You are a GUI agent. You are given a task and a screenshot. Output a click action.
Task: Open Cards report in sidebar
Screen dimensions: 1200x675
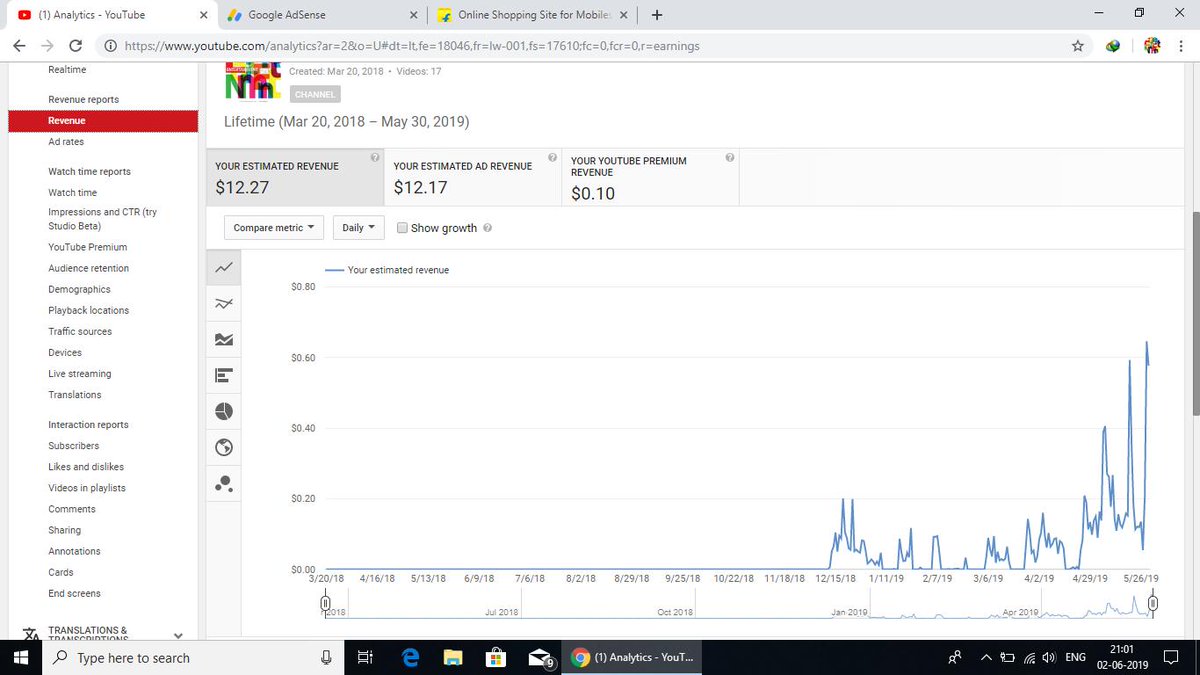point(61,572)
